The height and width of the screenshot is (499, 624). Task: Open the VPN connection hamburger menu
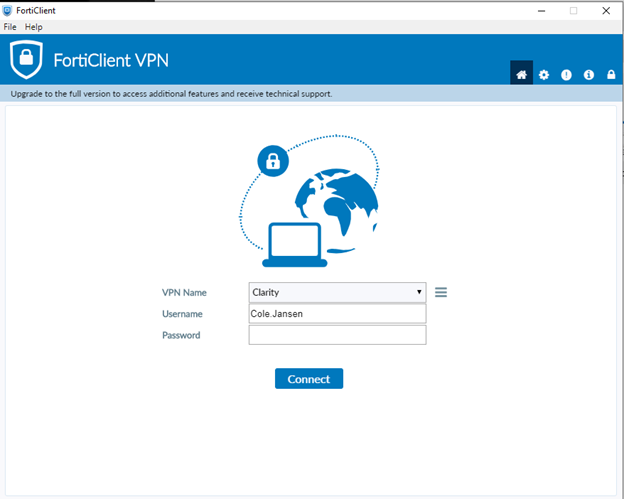click(441, 292)
